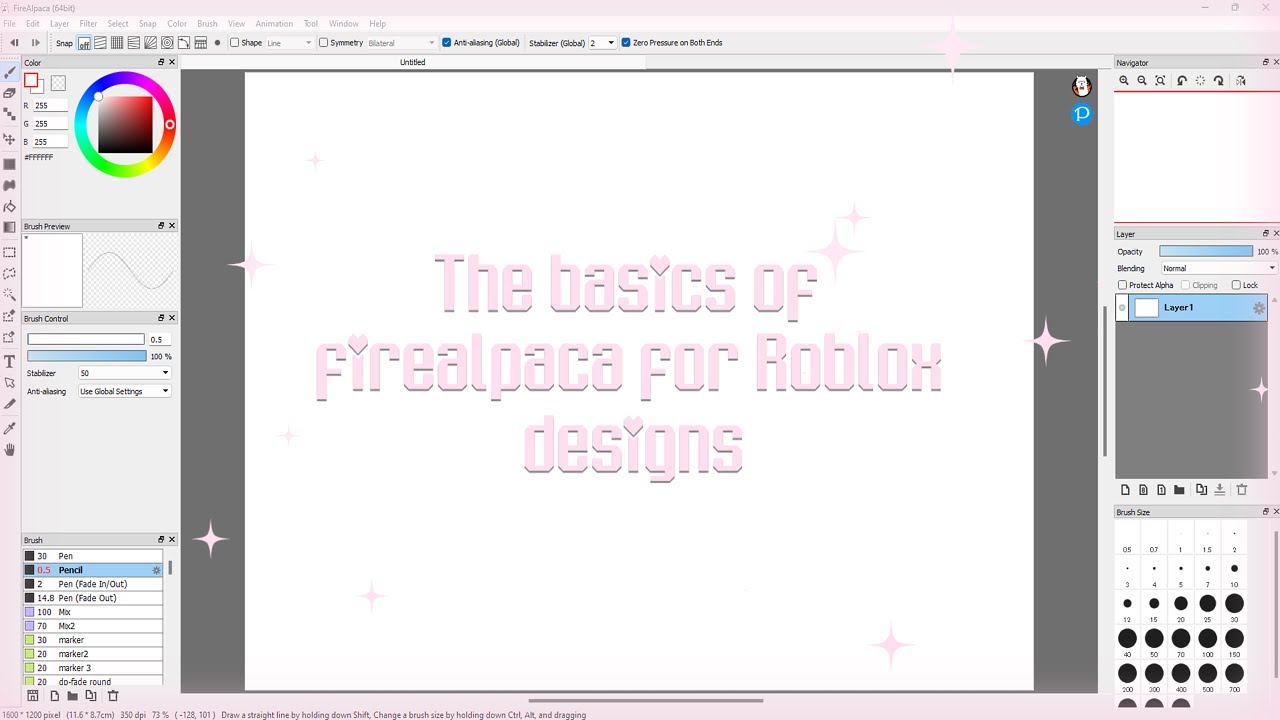Select the Lasso selection tool
The height and width of the screenshot is (720, 1280).
tap(10, 273)
